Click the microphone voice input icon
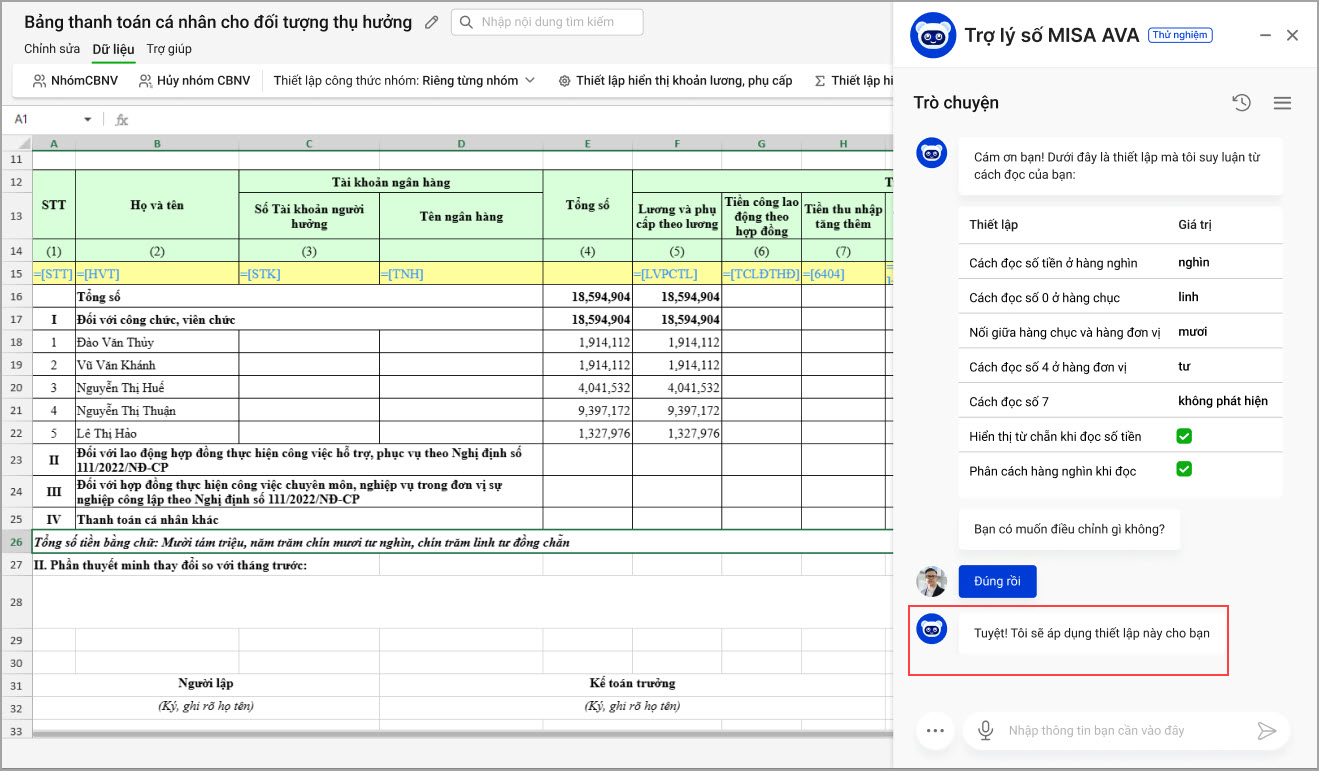 click(x=985, y=731)
